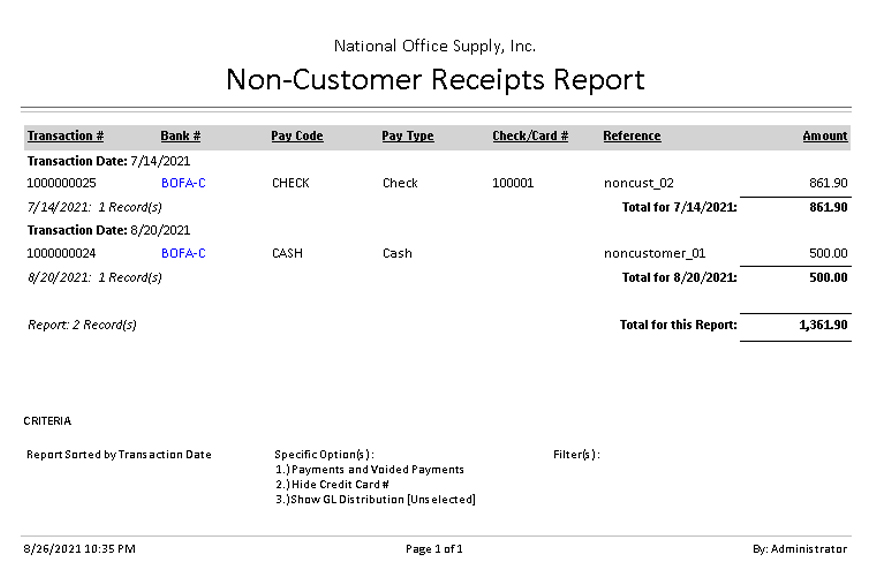Select the noncust_02 reference entry
878x582 pixels.
(x=638, y=183)
